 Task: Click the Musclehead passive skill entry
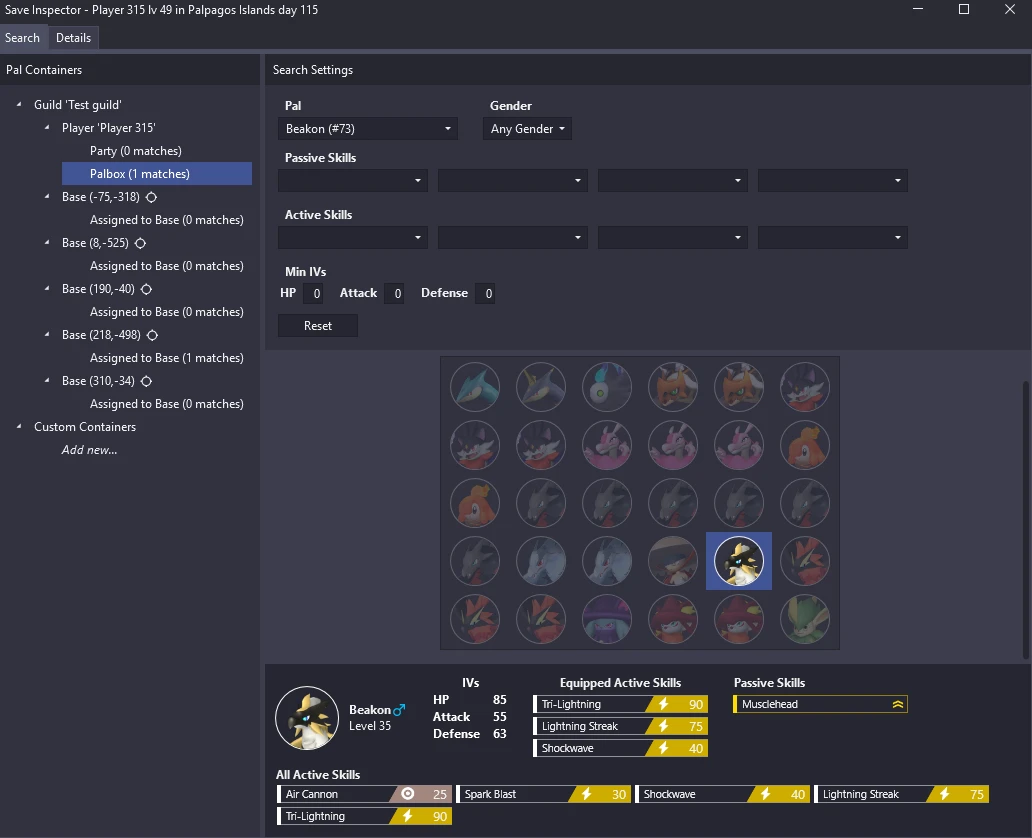tap(820, 704)
